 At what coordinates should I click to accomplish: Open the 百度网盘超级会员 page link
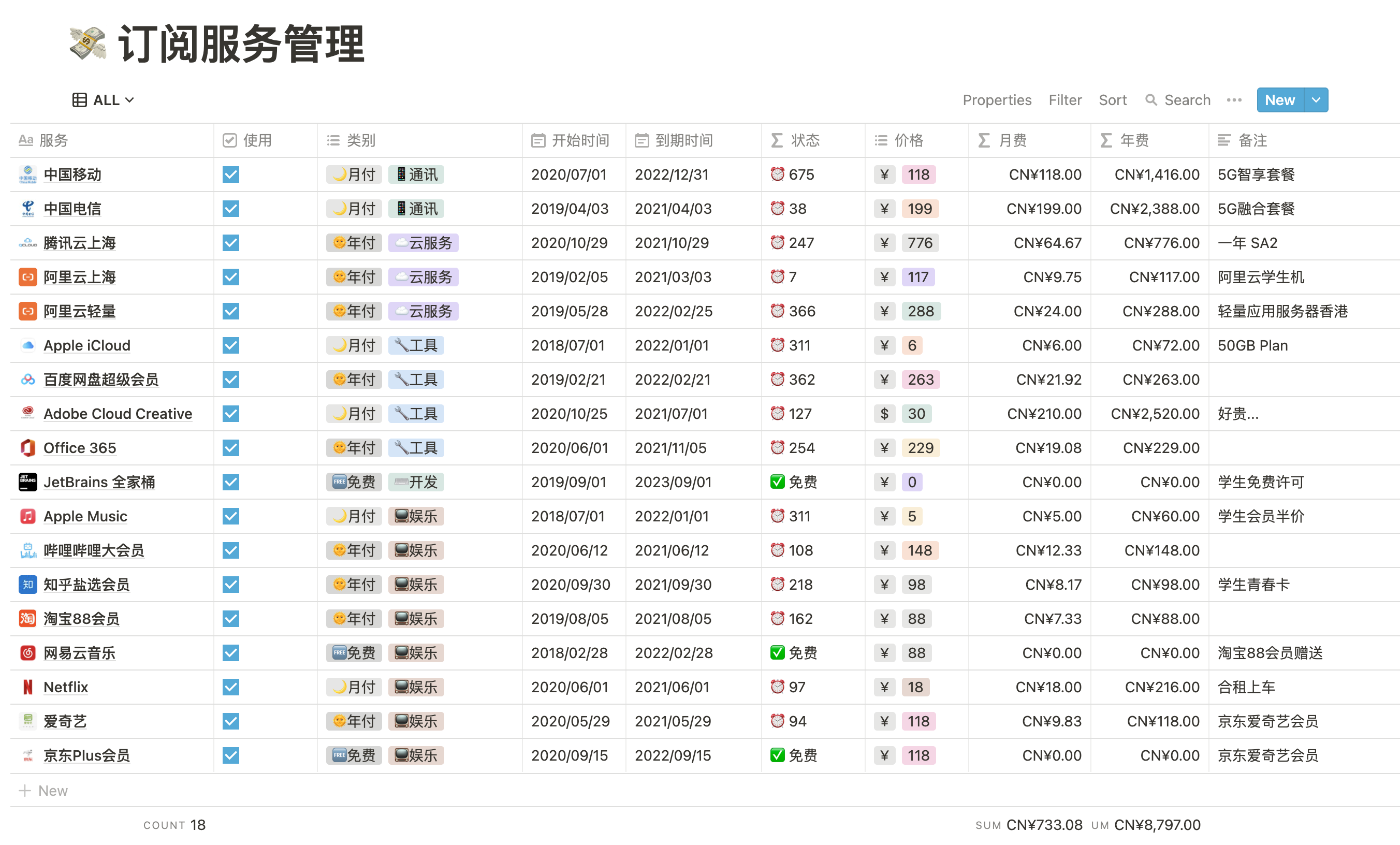point(101,380)
